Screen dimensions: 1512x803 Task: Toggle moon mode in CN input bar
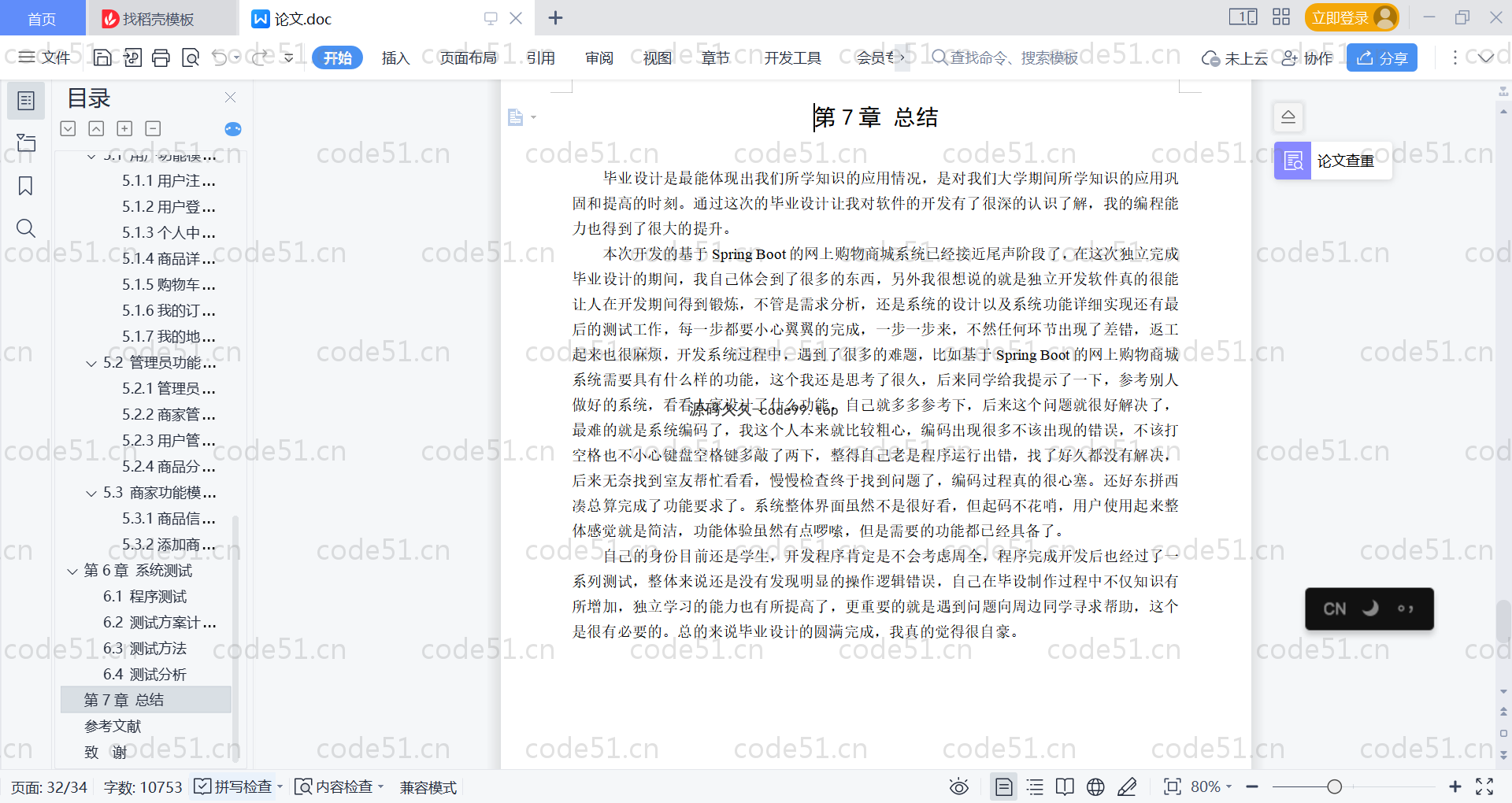coord(1371,608)
